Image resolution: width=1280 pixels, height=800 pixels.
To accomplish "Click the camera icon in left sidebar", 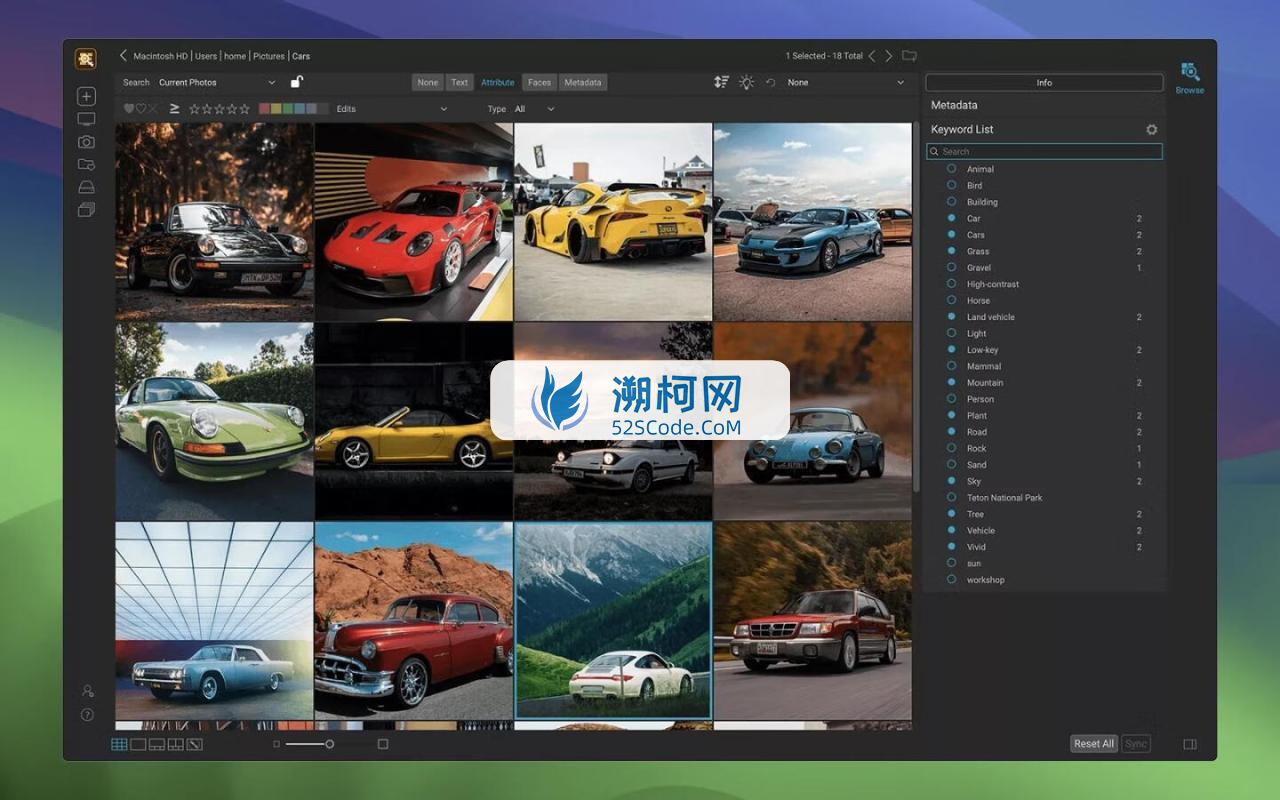I will pyautogui.click(x=86, y=142).
